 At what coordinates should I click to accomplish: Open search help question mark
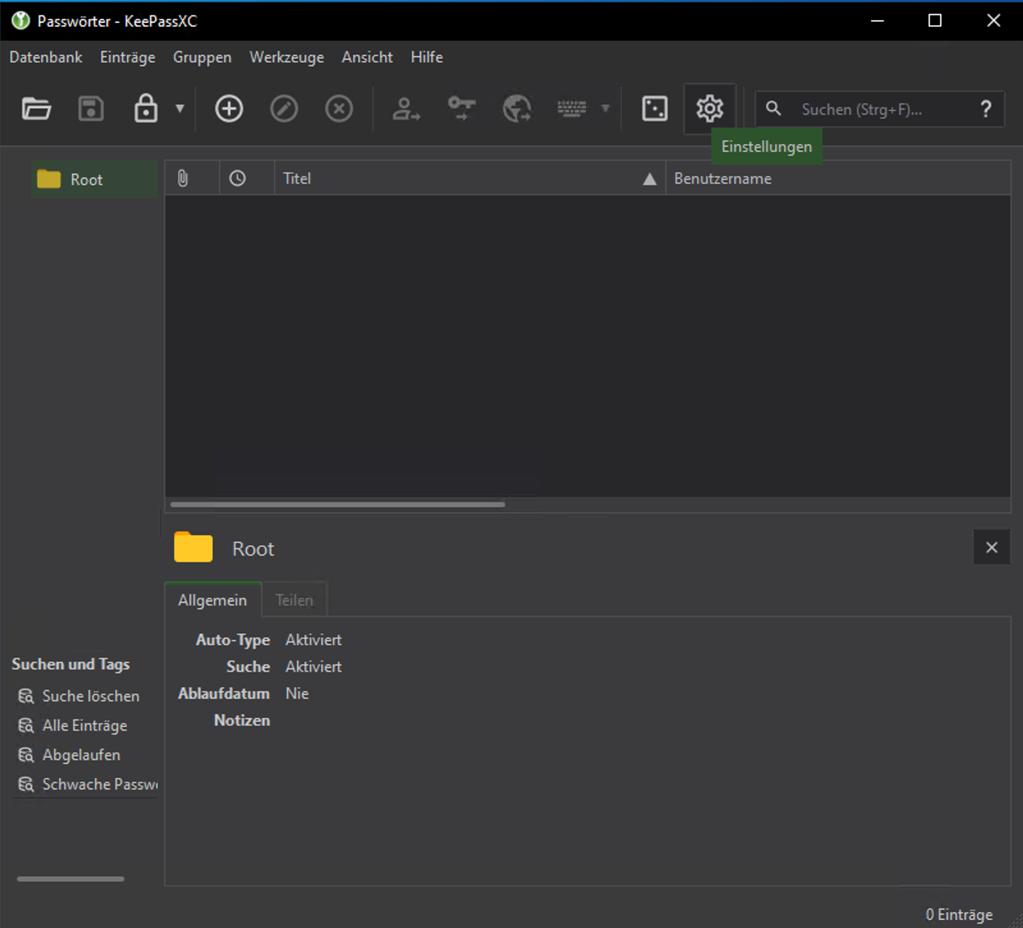pyautogui.click(x=986, y=108)
